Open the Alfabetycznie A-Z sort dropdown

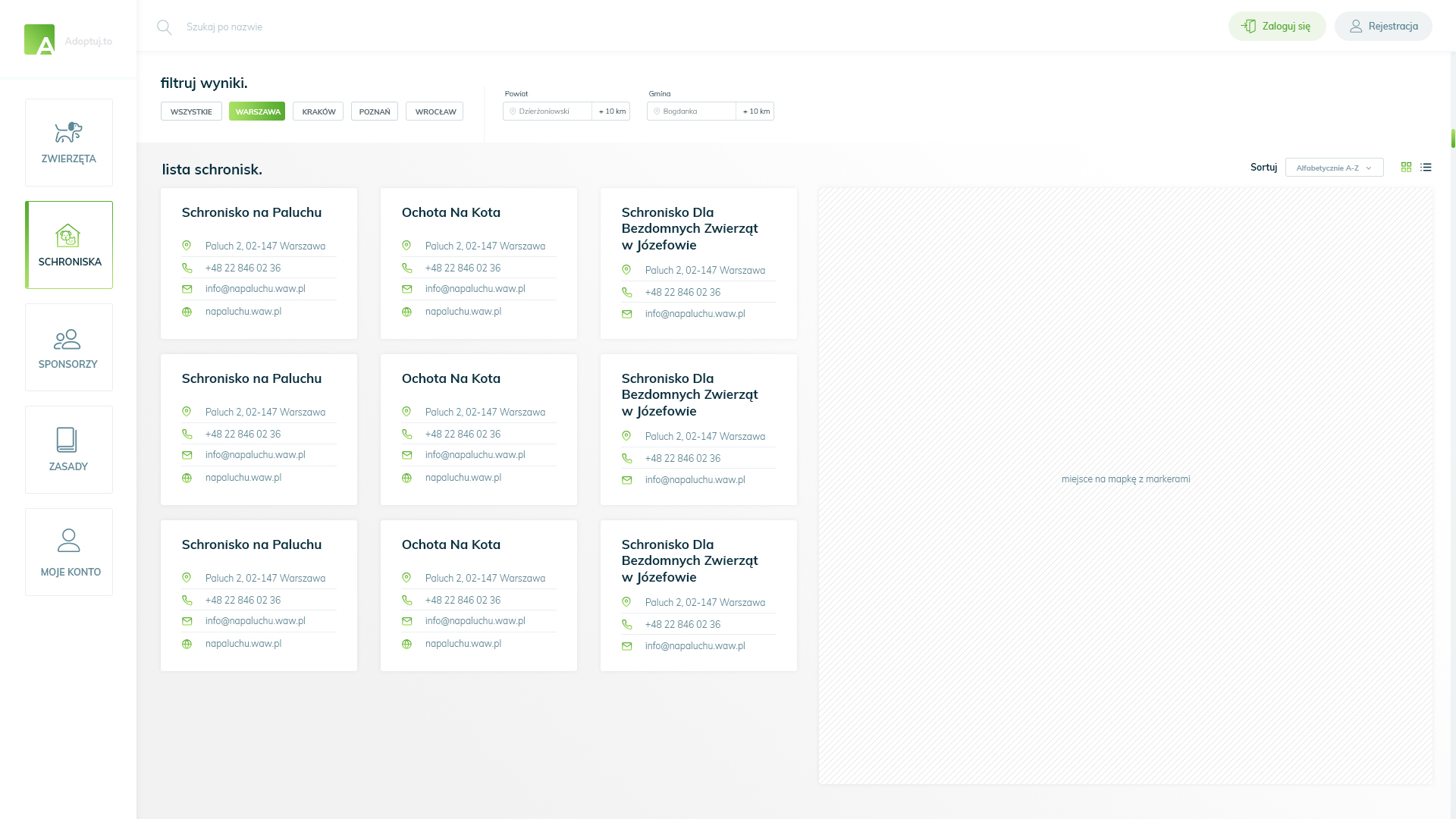1334,167
